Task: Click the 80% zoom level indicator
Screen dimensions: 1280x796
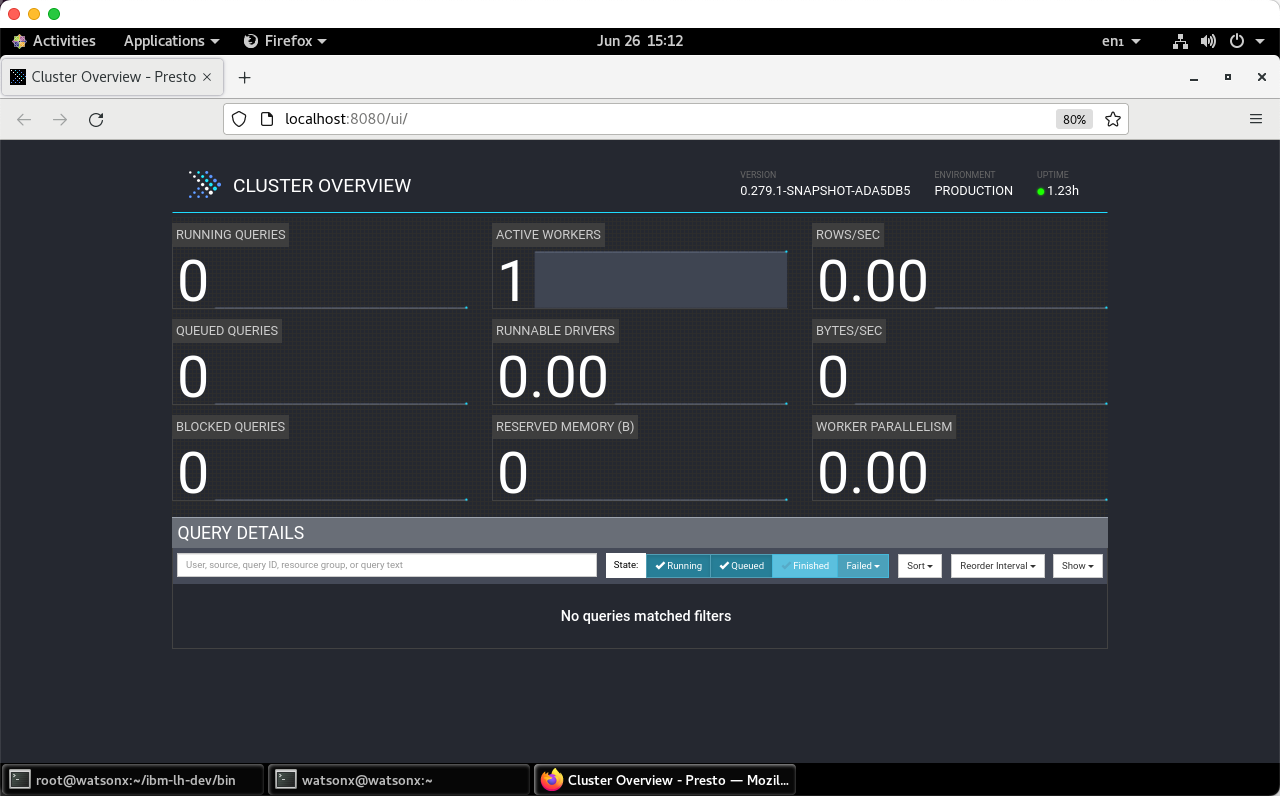Action: [x=1074, y=119]
